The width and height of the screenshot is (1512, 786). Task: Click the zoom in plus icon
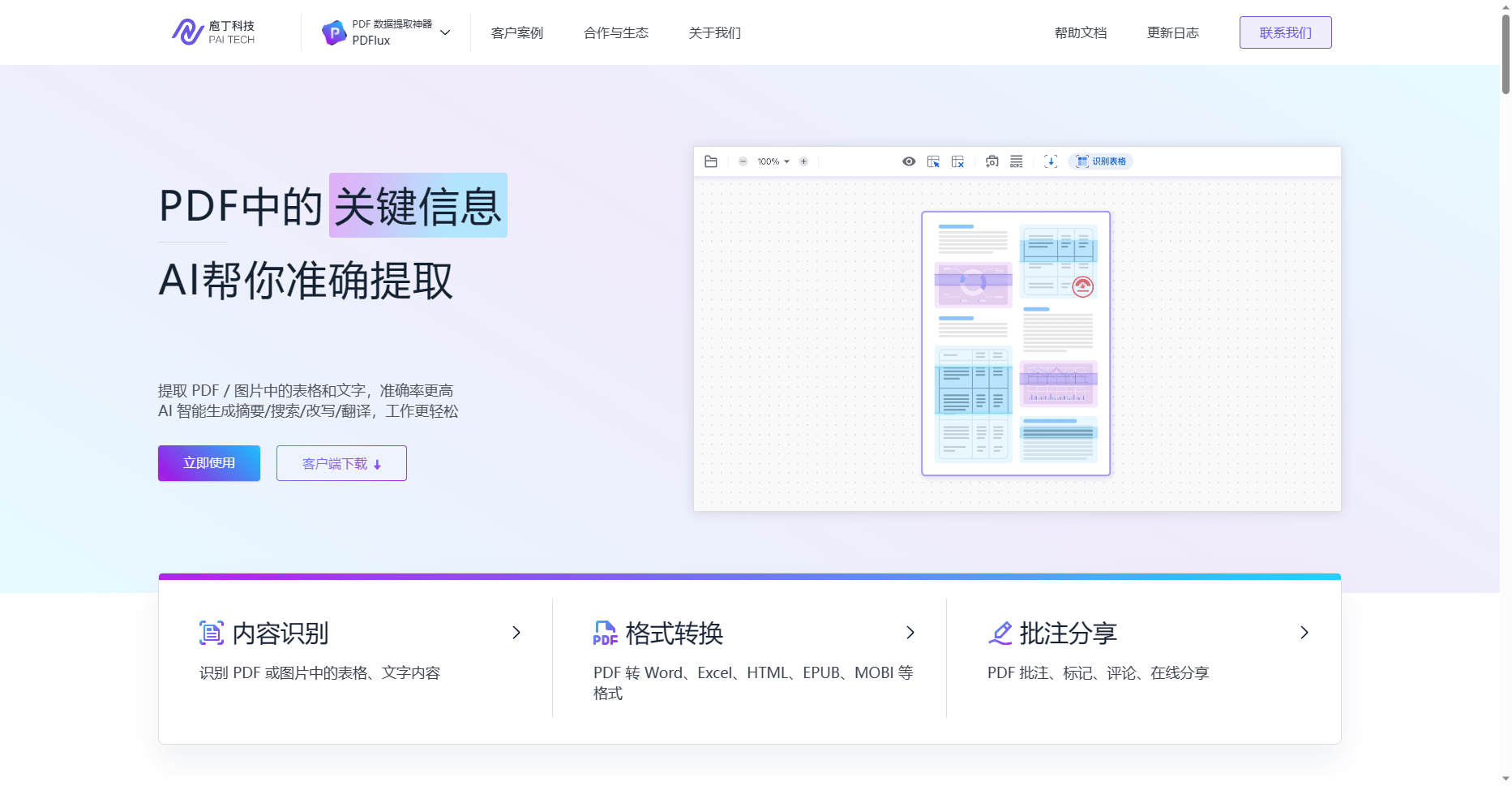(x=803, y=161)
